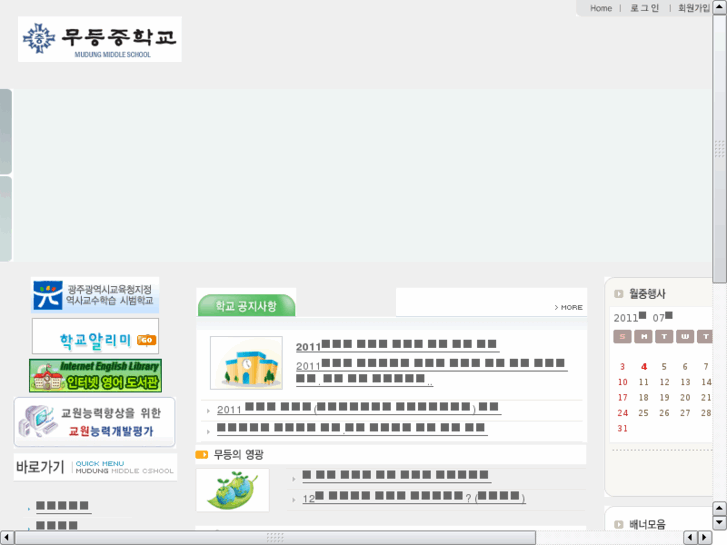Open the Internet English Library banner
Screen dimensions: 727x545
coord(96,376)
